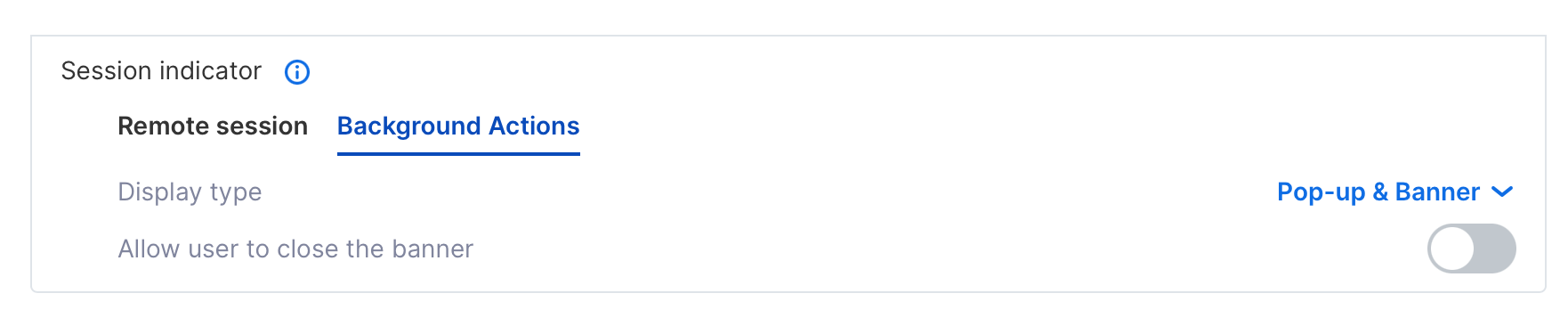The image size is (1568, 326).
Task: Open the Display type dropdown
Action: 1395,192
